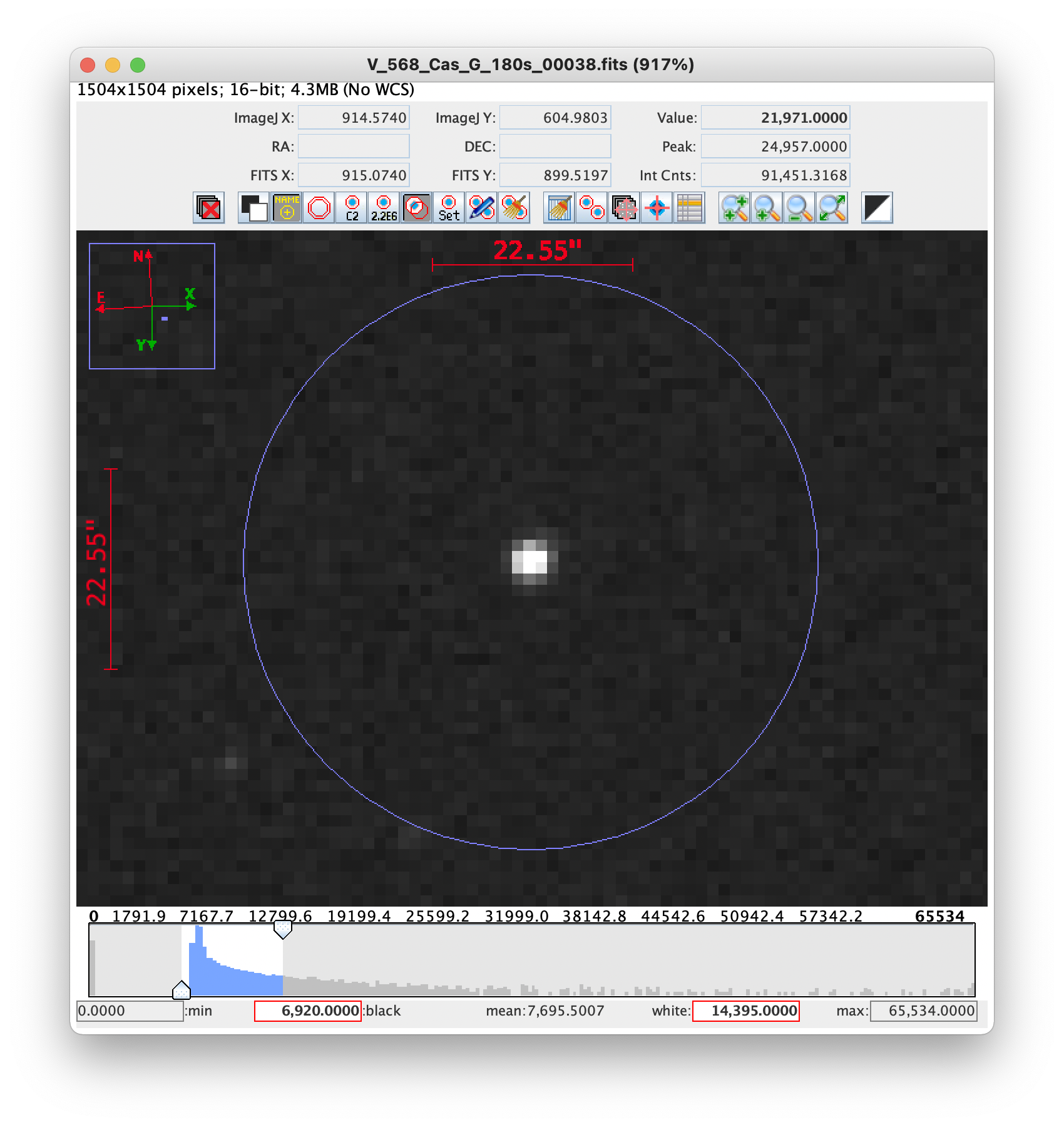Click the FITS Y value field

click(x=555, y=175)
